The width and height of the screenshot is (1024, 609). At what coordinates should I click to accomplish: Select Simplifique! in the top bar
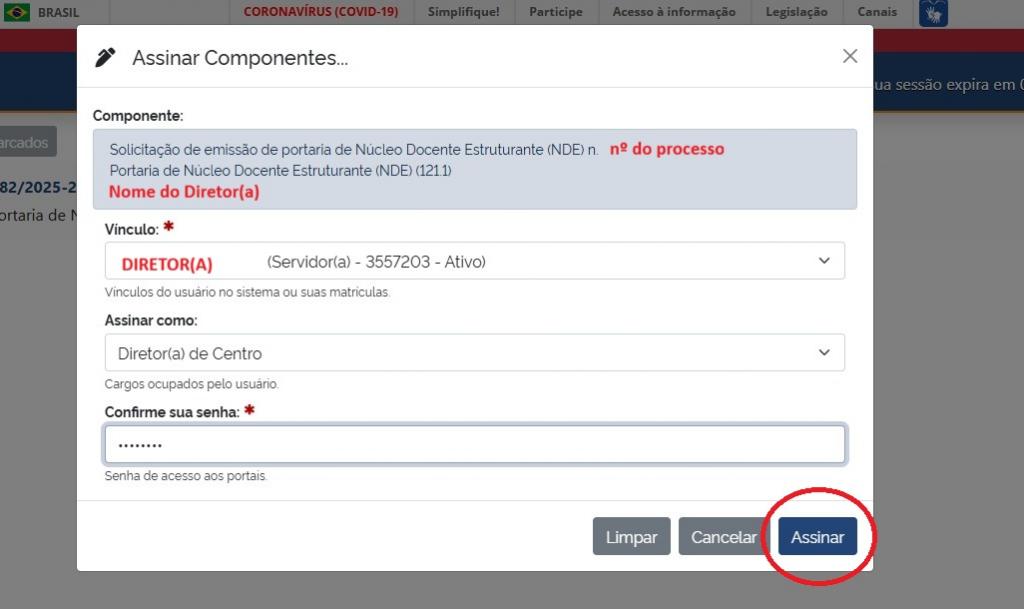pos(463,12)
